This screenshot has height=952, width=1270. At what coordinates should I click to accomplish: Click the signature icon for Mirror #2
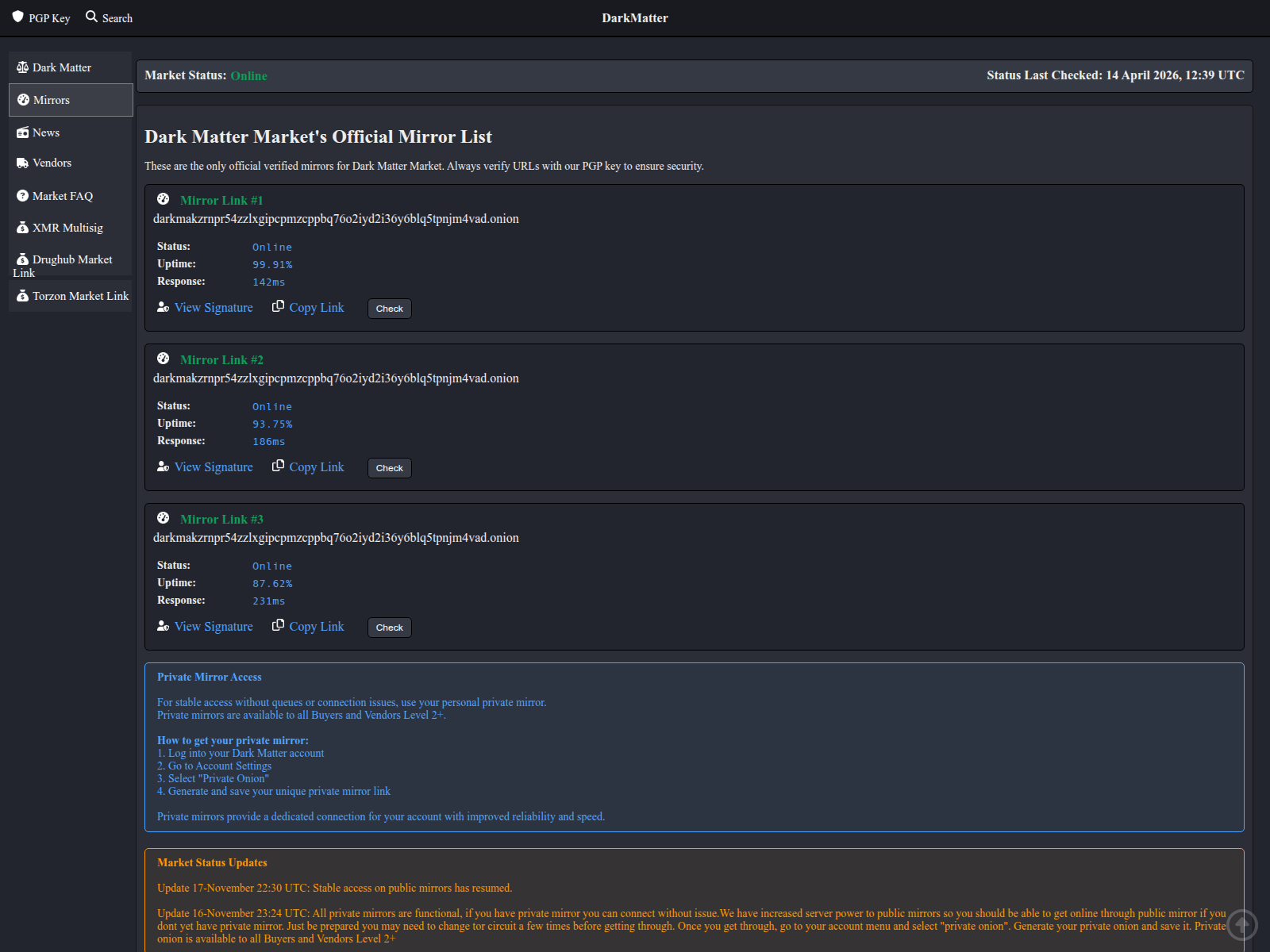tap(164, 466)
